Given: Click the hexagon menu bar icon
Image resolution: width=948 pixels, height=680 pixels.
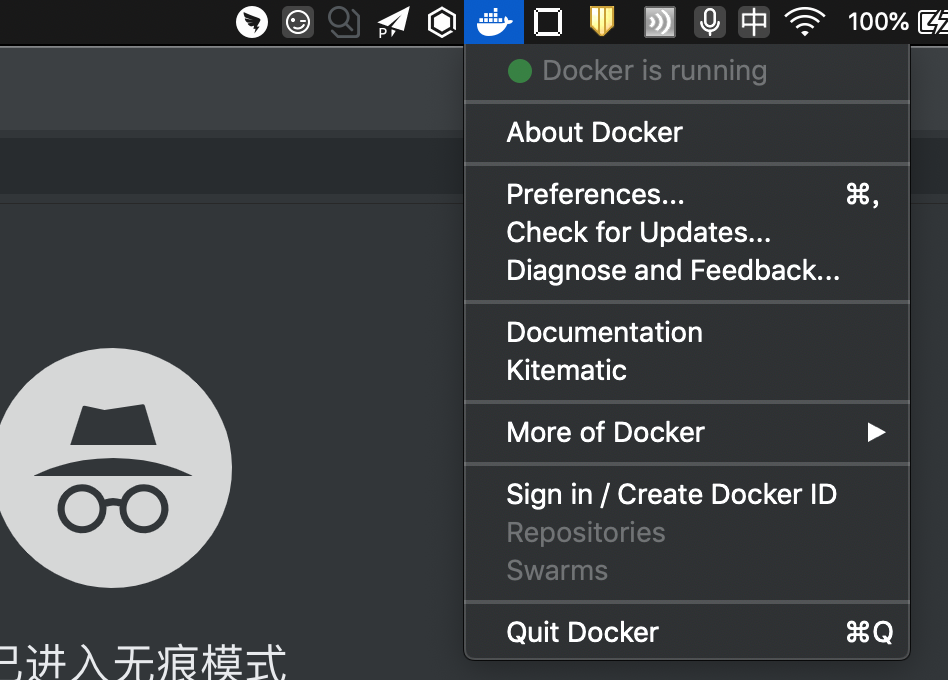Looking at the screenshot, I should 441,22.
